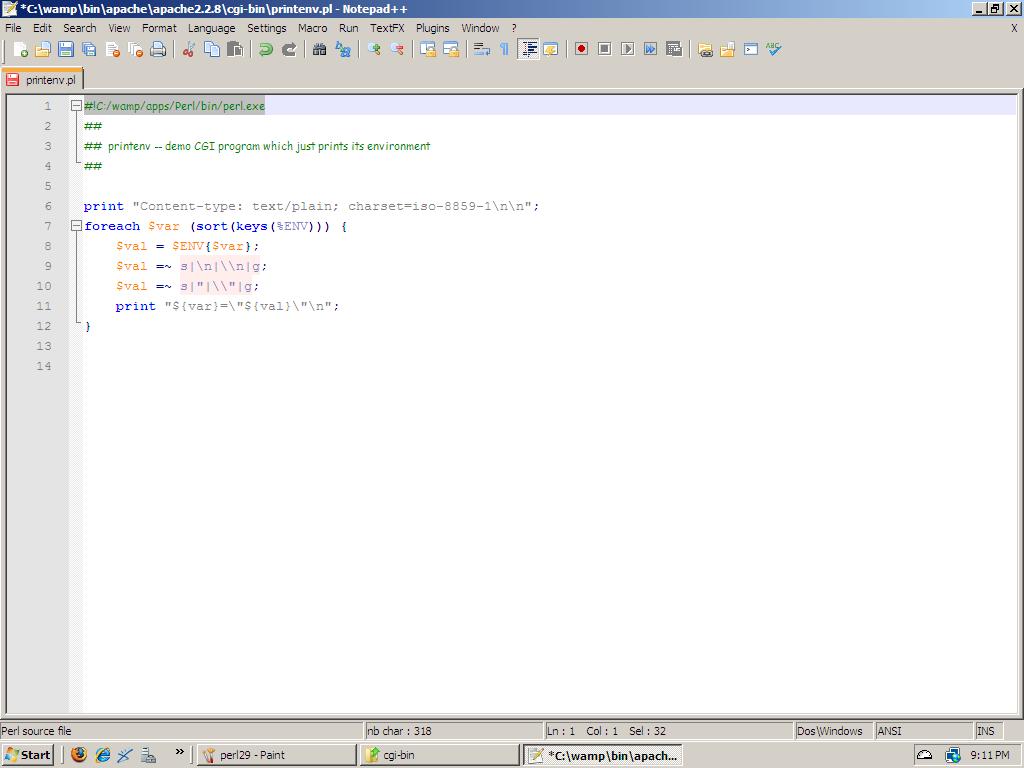This screenshot has width=1024, height=768.
Task: Start macro recording with the red dot
Action: click(581, 49)
